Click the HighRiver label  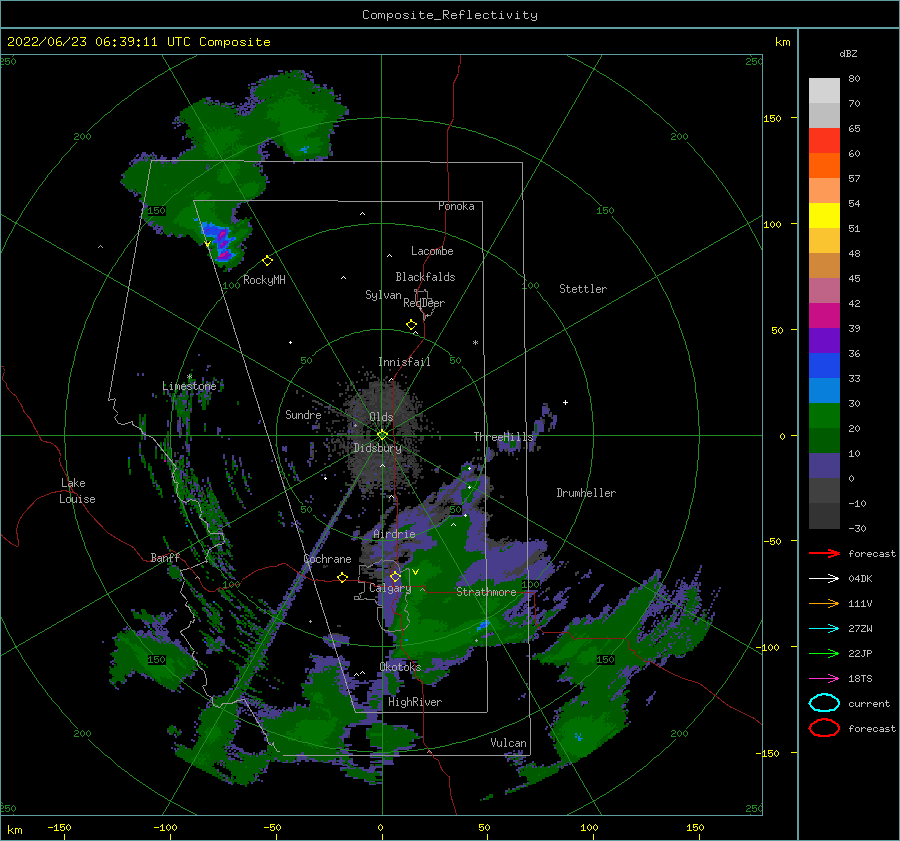[414, 702]
